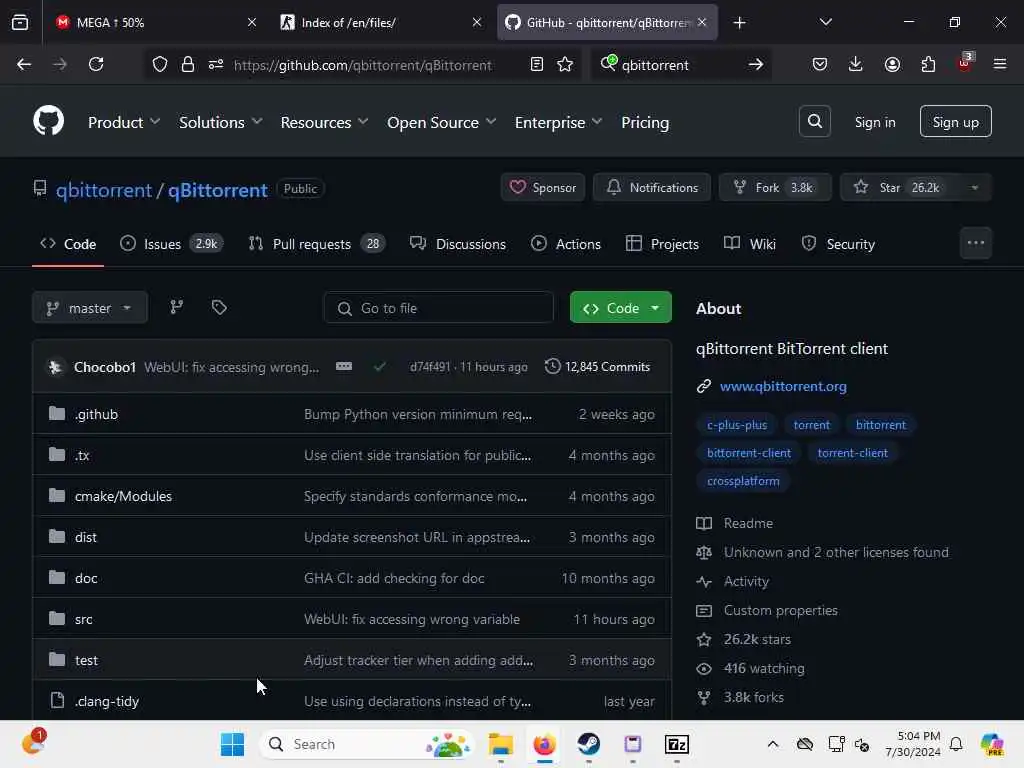1024x768 pixels.
Task: Open the master branch dropdown
Action: tap(89, 308)
